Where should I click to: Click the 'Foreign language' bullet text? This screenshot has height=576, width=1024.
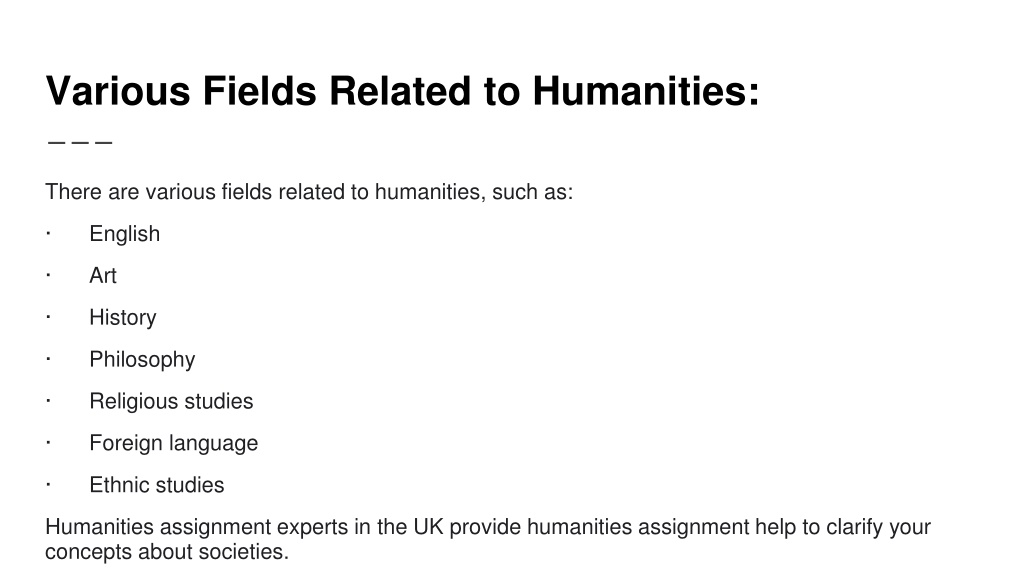point(173,443)
